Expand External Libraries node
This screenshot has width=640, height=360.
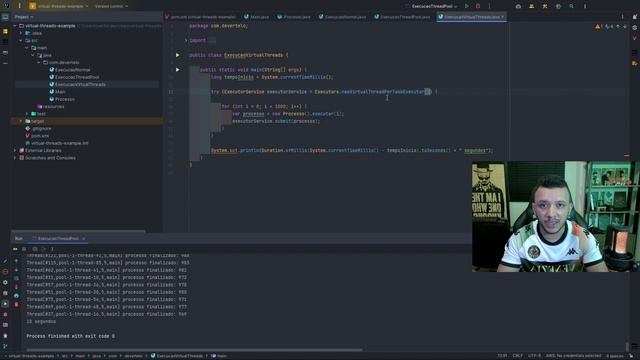click(15, 151)
